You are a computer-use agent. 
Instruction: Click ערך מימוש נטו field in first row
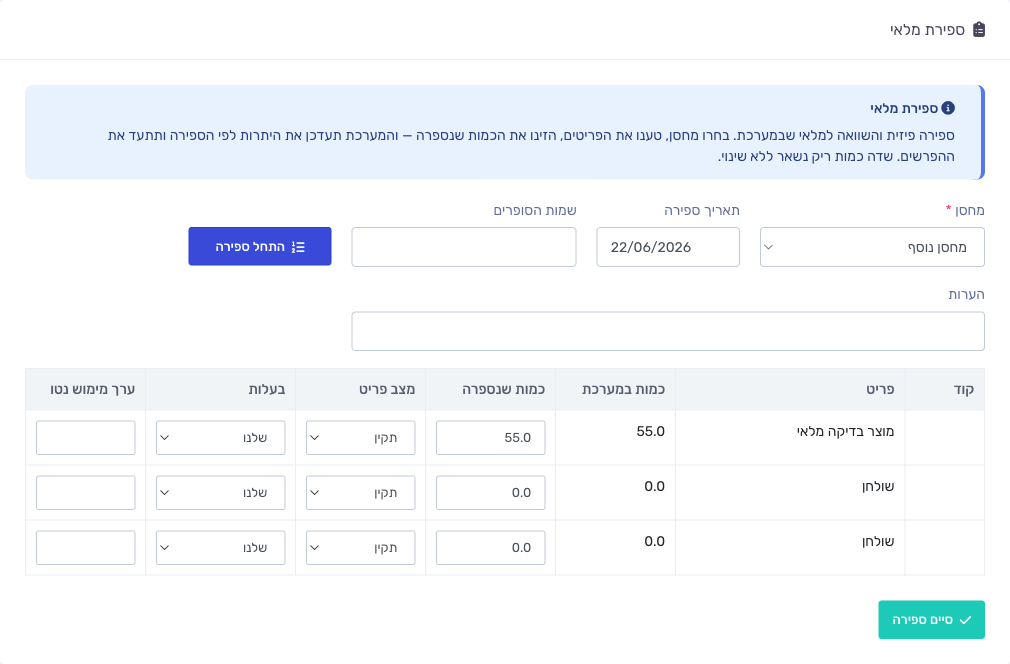[86, 437]
